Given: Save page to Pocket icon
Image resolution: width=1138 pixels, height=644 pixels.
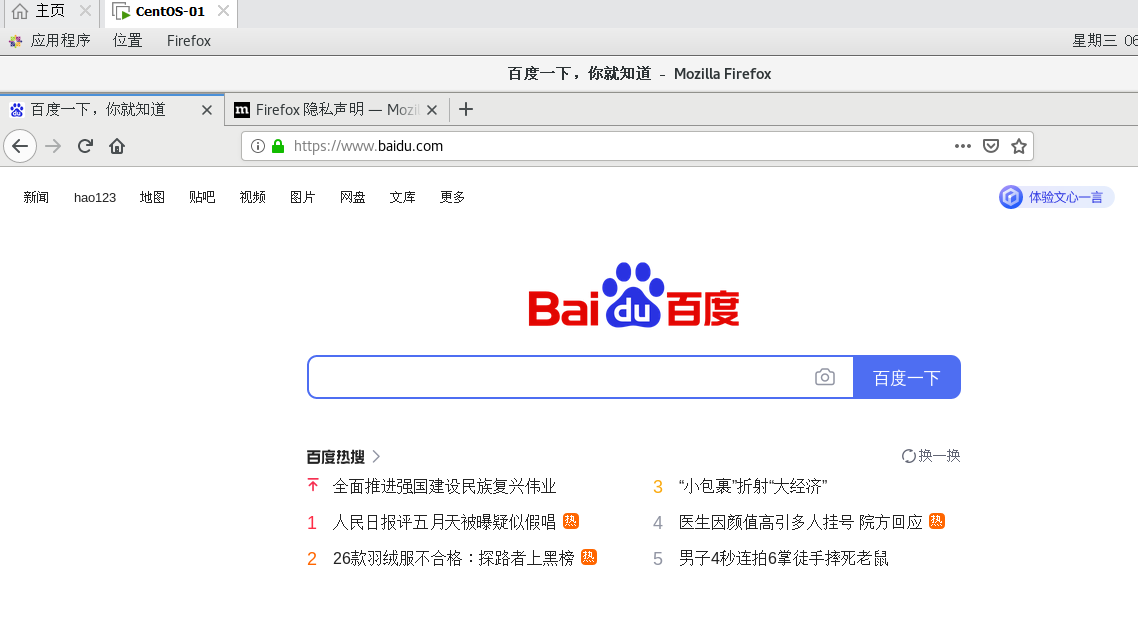Looking at the screenshot, I should pos(991,146).
